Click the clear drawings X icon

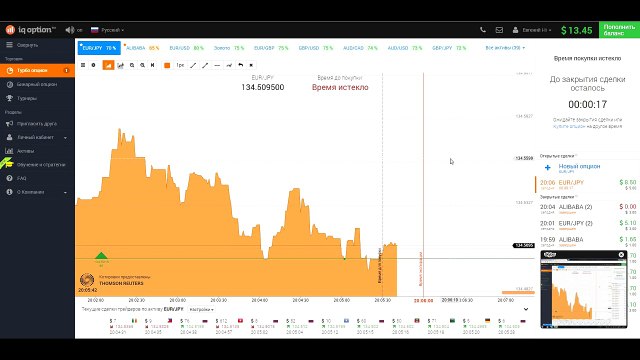coord(251,65)
